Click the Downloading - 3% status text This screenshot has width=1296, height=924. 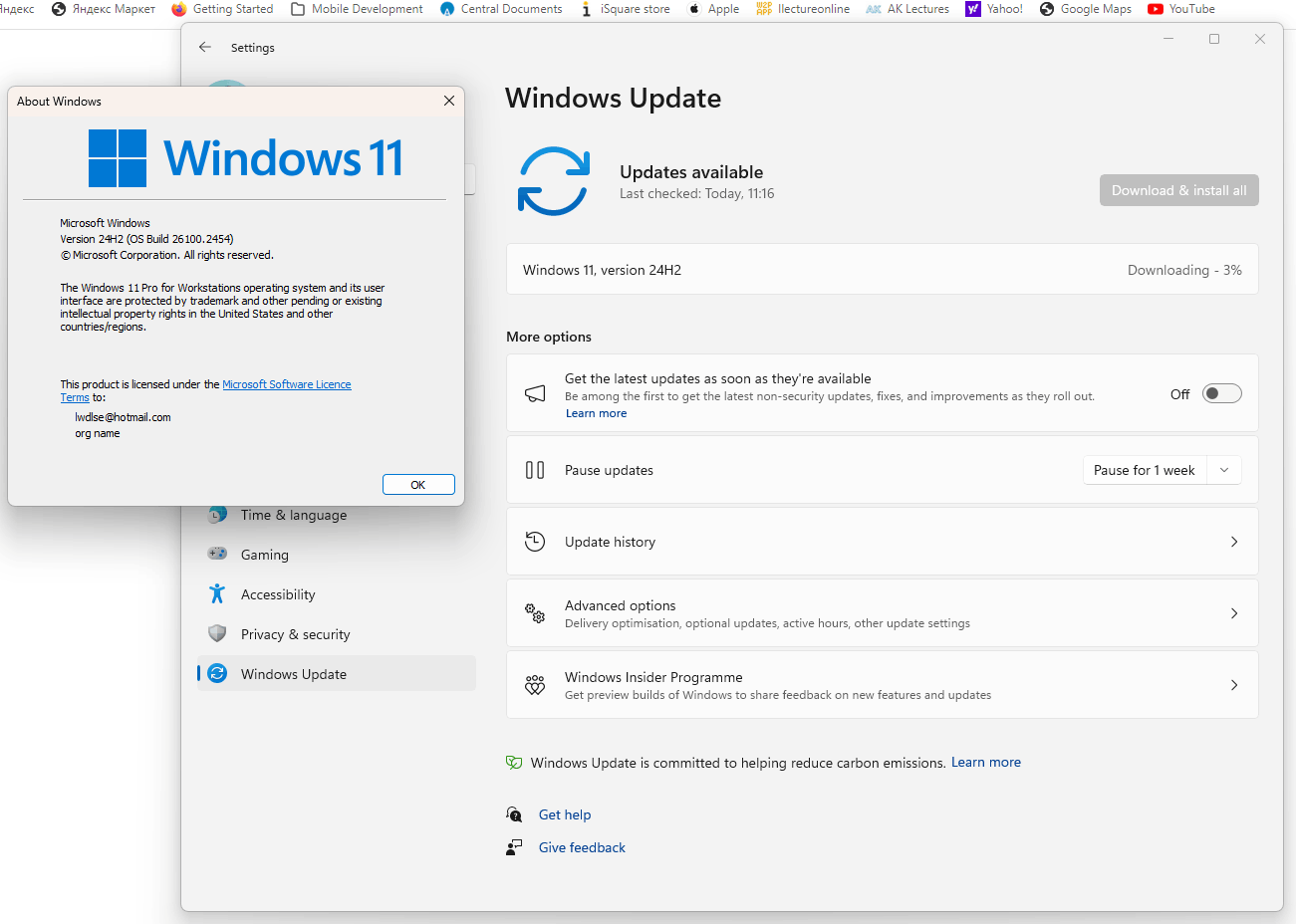1184,270
